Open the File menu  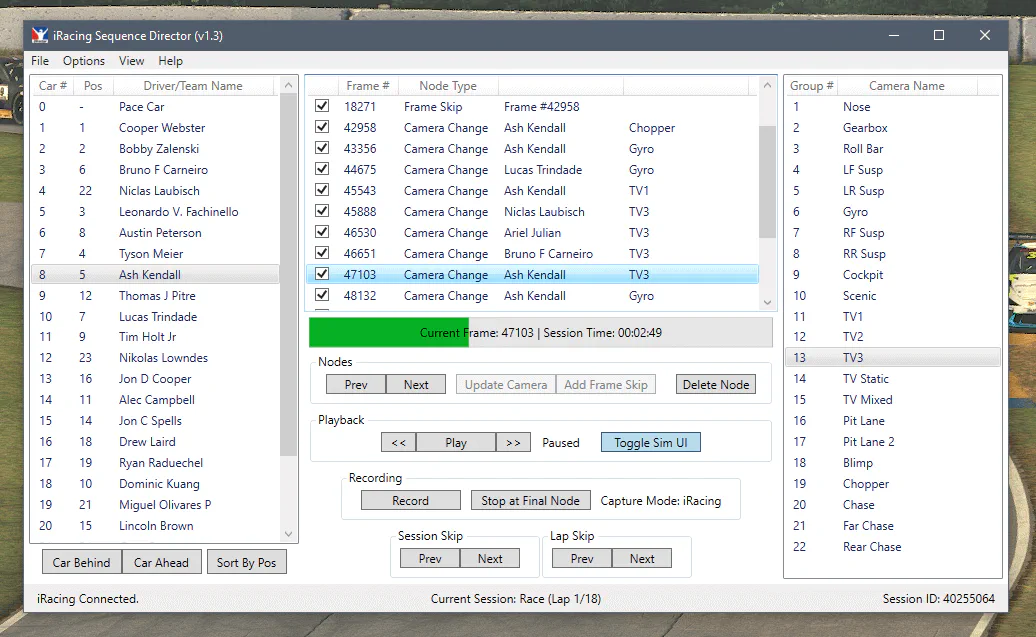tap(40, 61)
